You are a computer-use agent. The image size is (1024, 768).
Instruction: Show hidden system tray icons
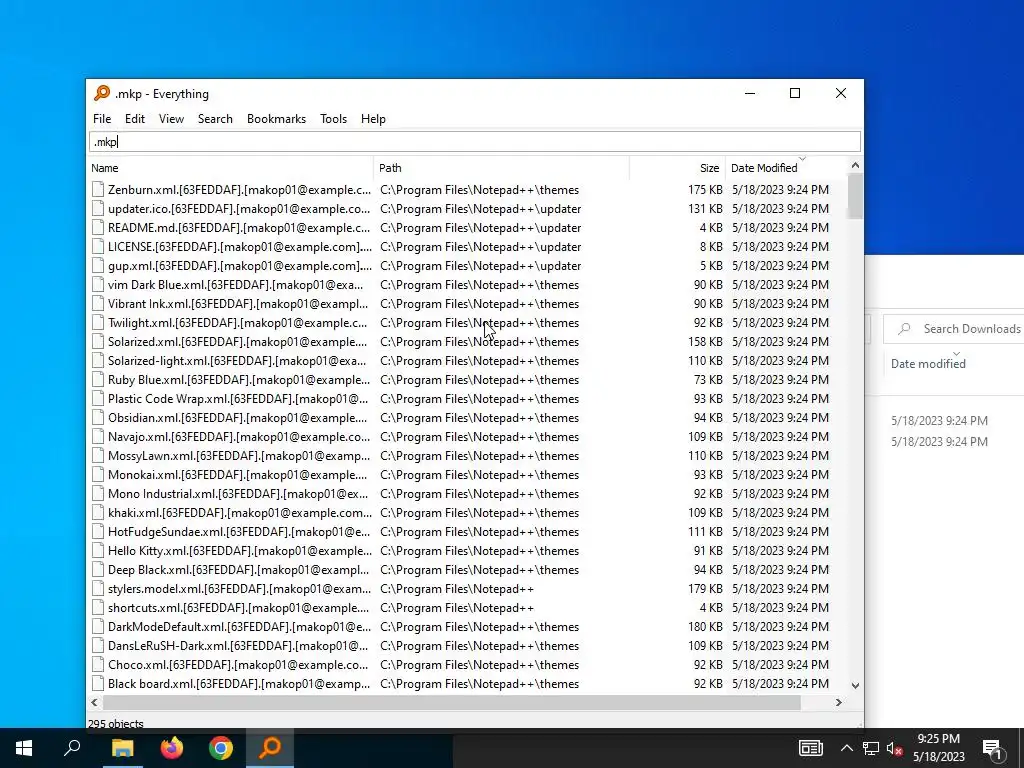(x=846, y=748)
